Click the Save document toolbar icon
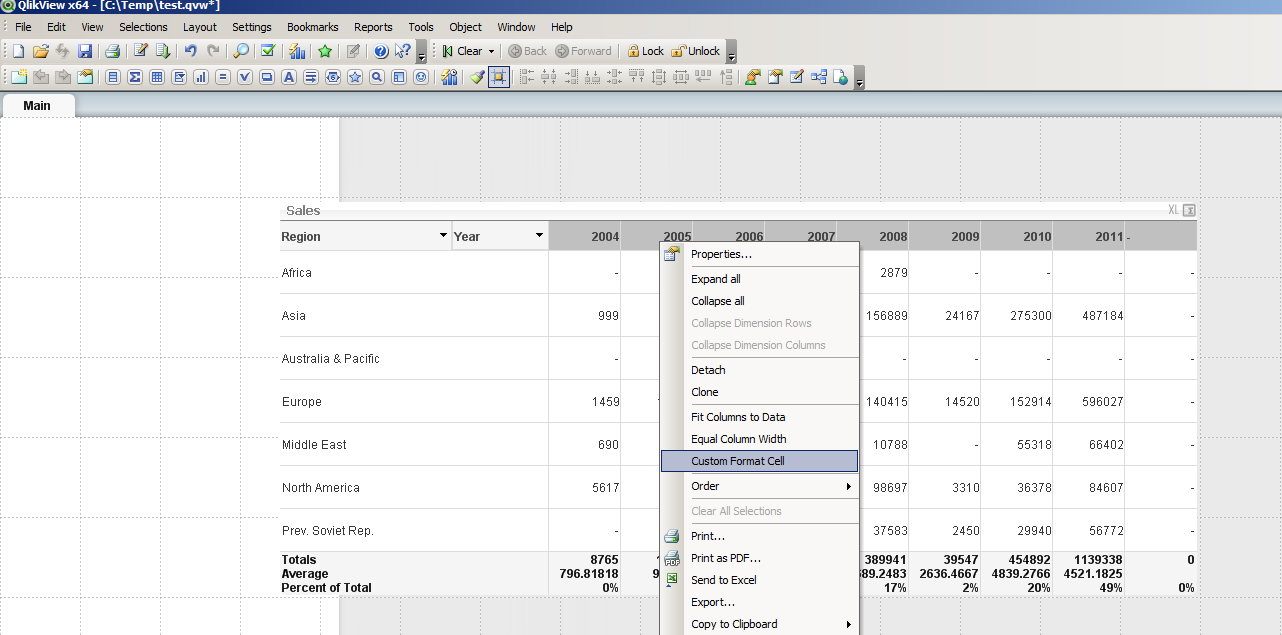The image size is (1282, 635). tap(85, 51)
